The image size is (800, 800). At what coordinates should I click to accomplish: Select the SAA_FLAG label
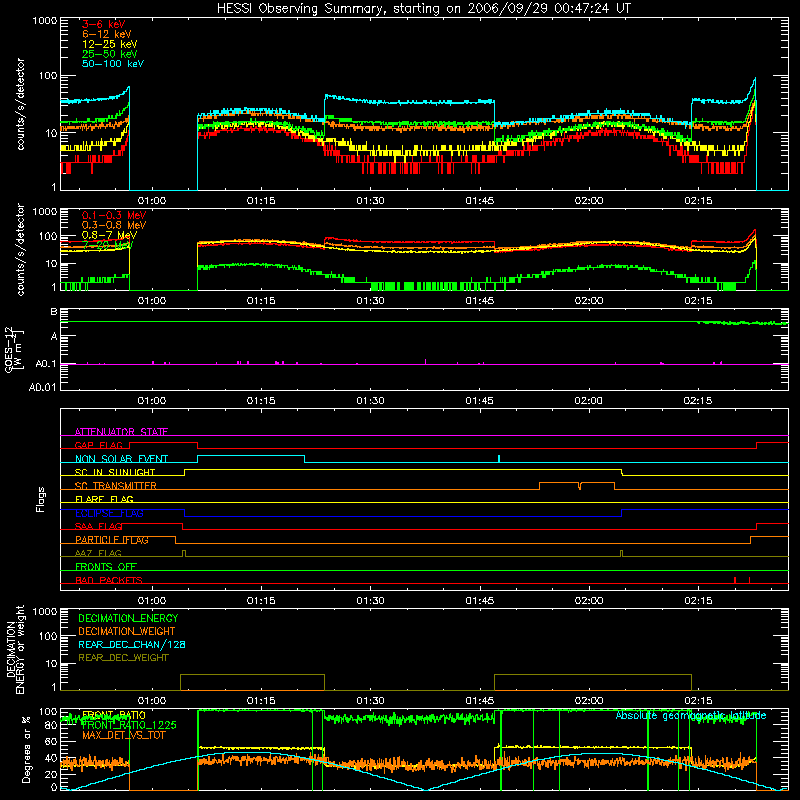(x=98, y=526)
